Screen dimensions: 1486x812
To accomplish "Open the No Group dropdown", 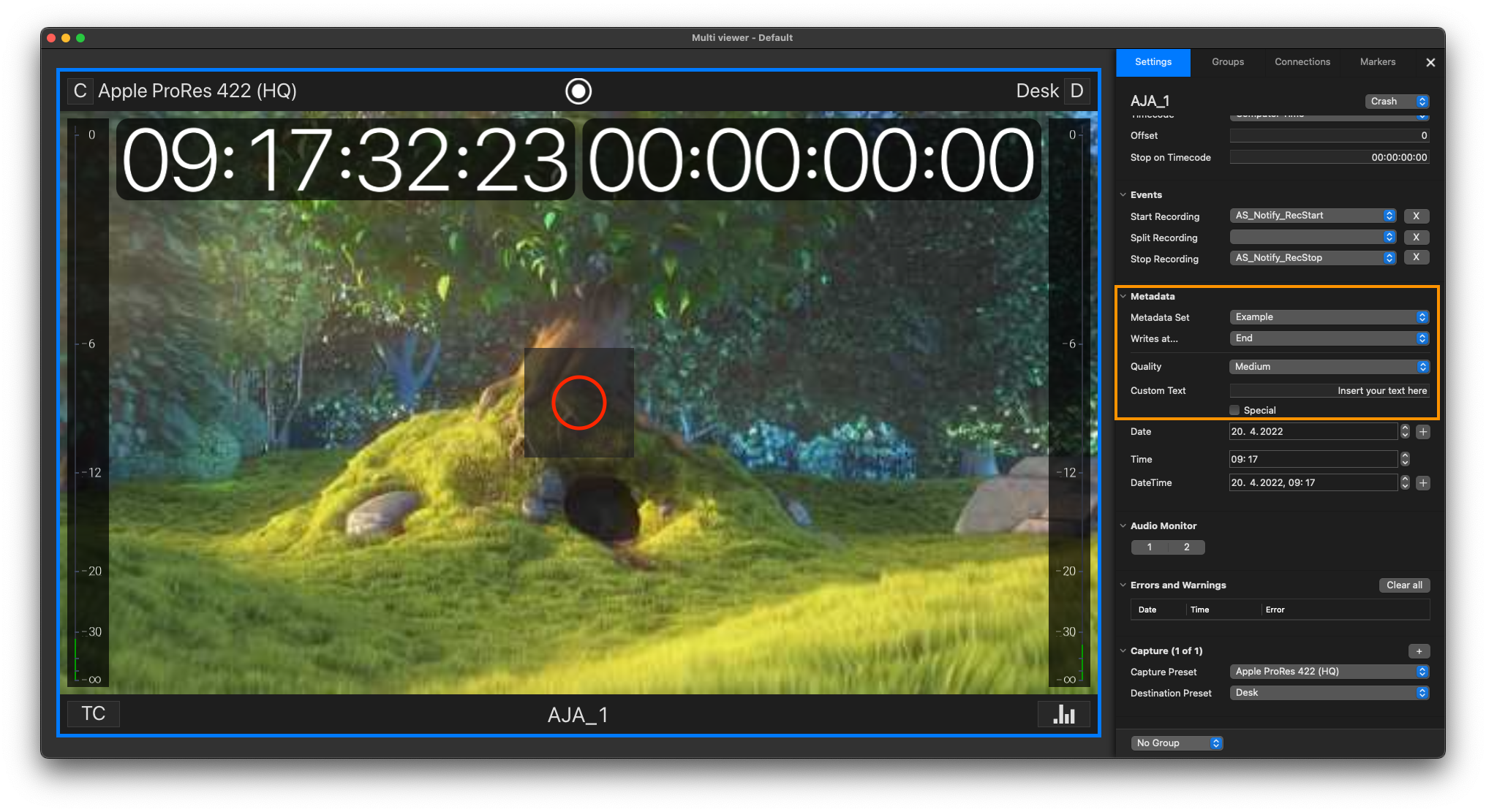I will (1177, 743).
